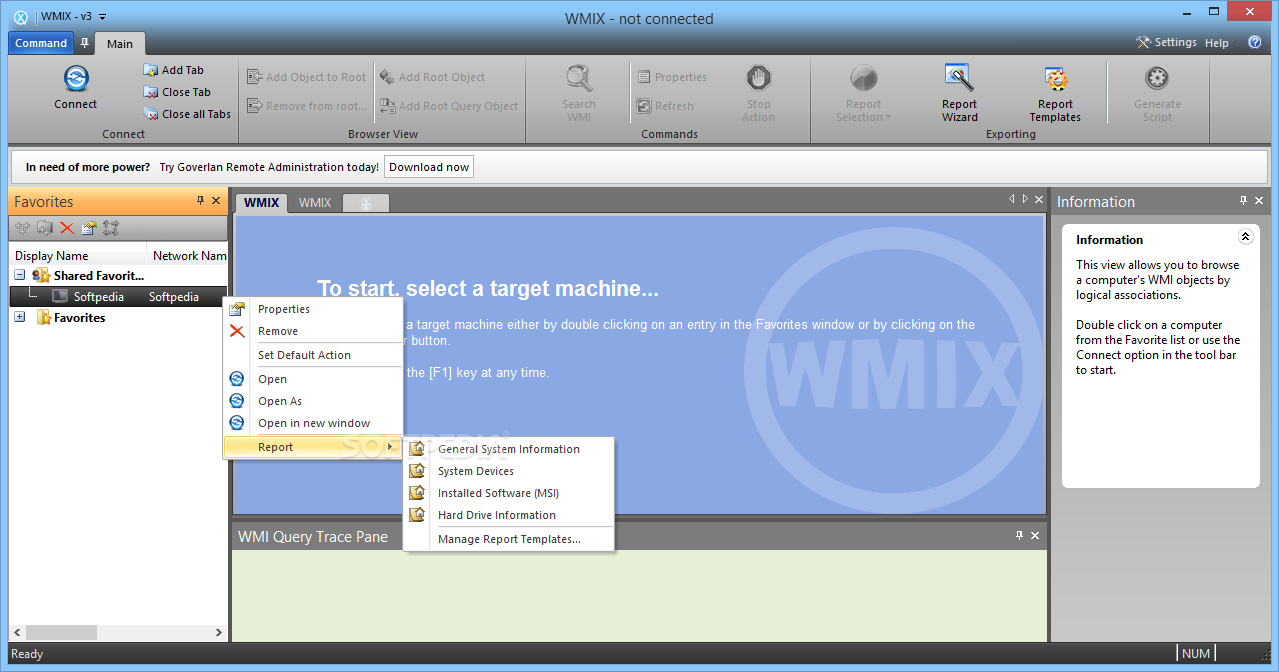The image size is (1279, 672).
Task: Click the Add Tab icon
Action: [151, 70]
